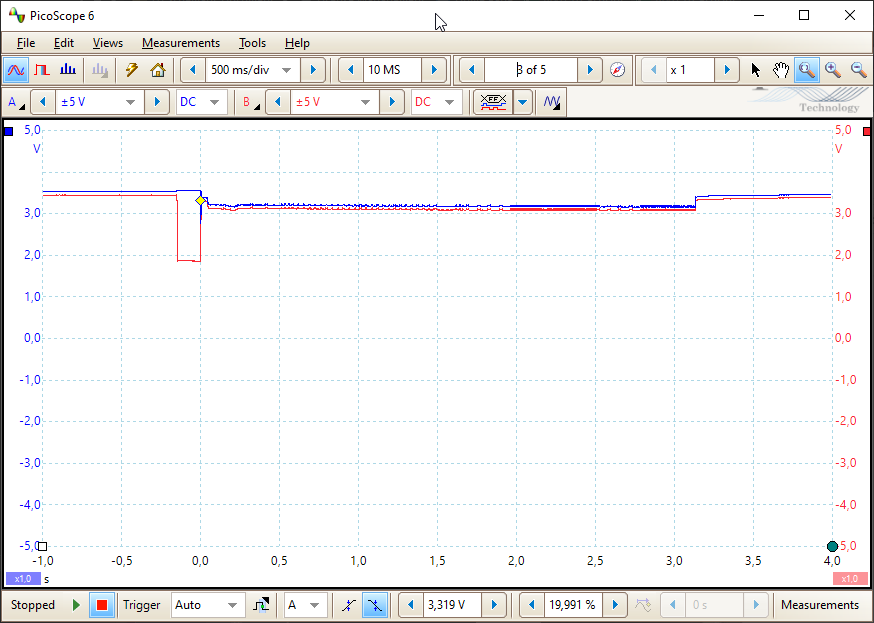This screenshot has width=874, height=623.
Task: Decrease timebase from 500 ms/div
Action: coord(193,70)
